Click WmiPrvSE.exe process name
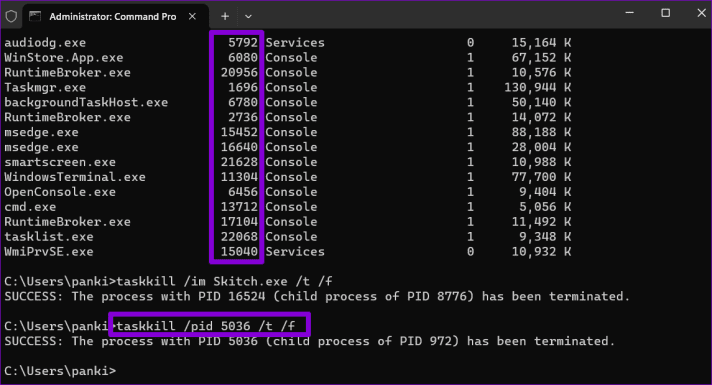 [x=49, y=252]
